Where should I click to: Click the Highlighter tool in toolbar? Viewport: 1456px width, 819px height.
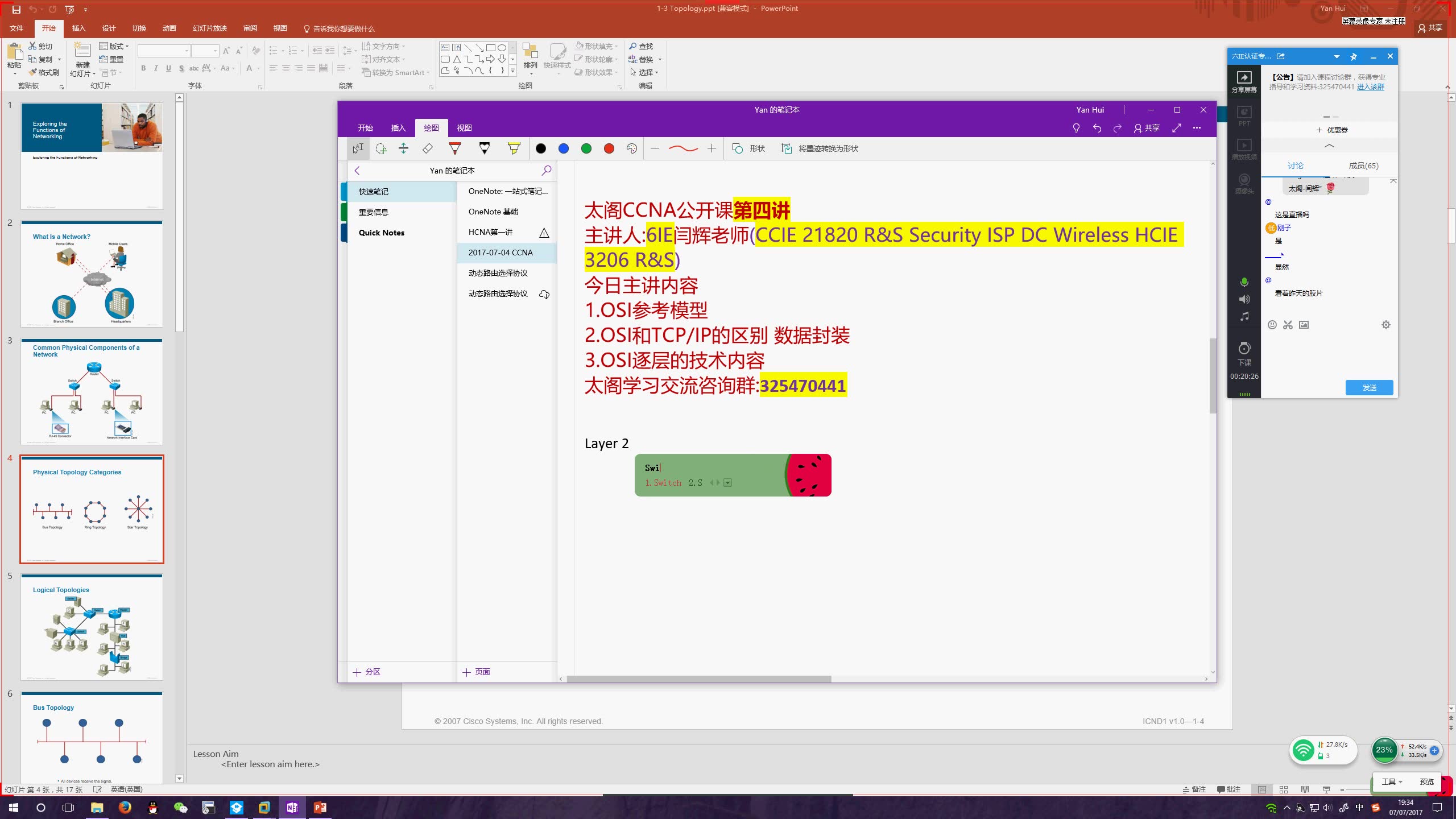point(513,148)
